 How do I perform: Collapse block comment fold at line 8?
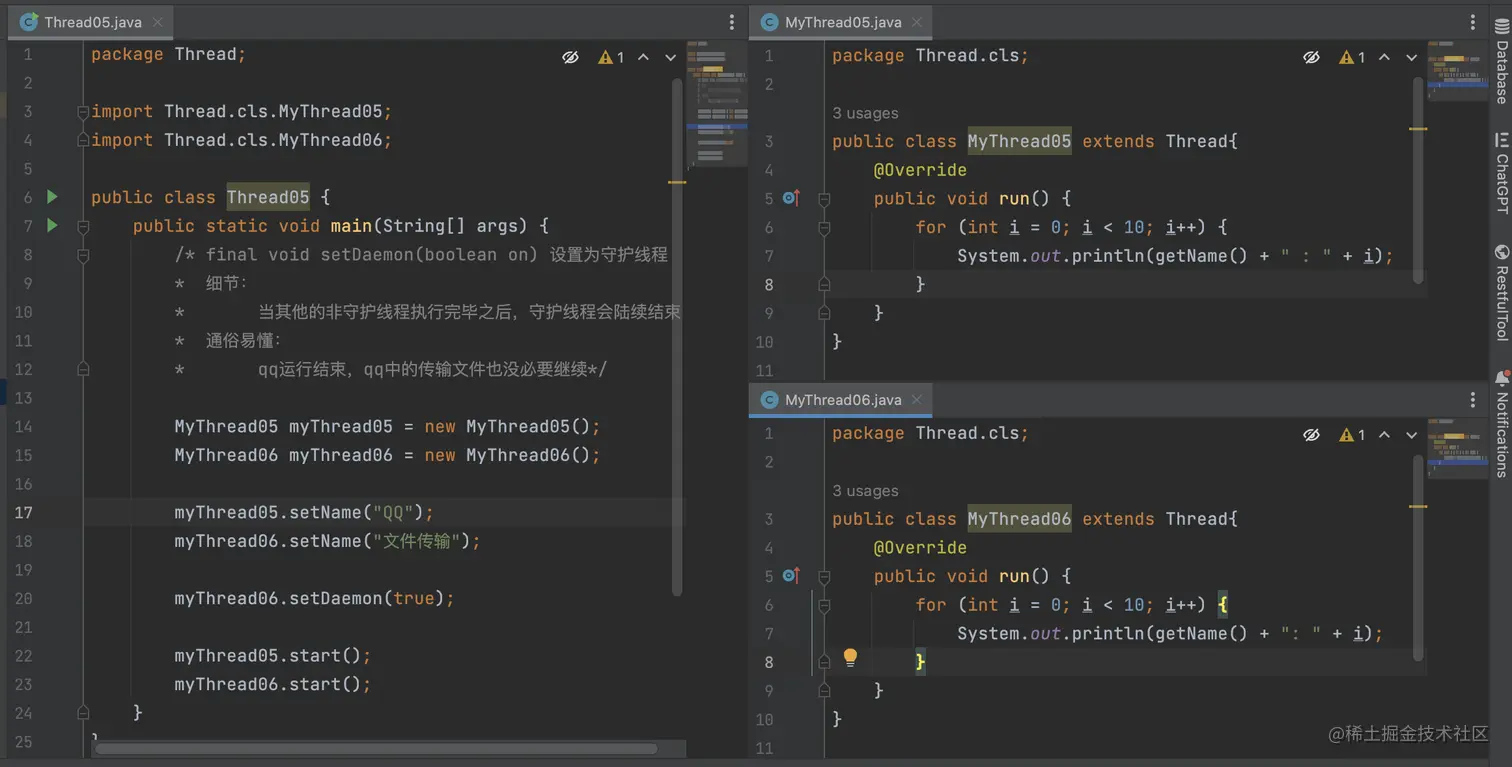point(84,255)
